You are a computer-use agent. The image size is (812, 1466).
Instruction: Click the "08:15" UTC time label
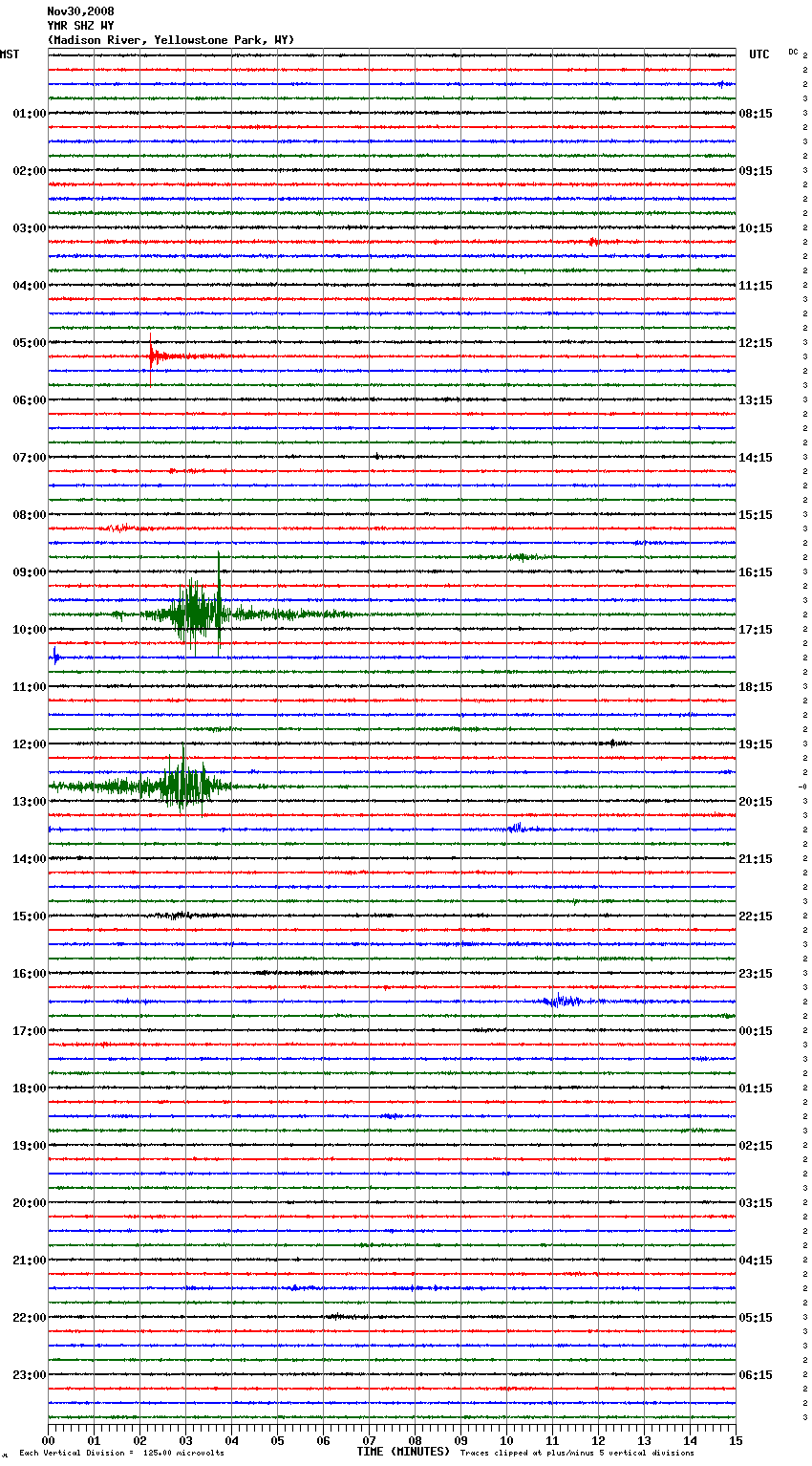[x=756, y=114]
